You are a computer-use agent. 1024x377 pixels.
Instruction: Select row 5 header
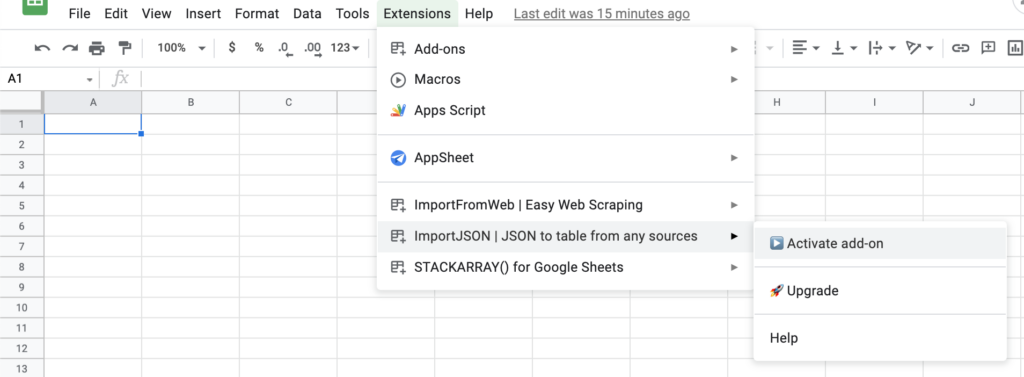click(x=22, y=206)
